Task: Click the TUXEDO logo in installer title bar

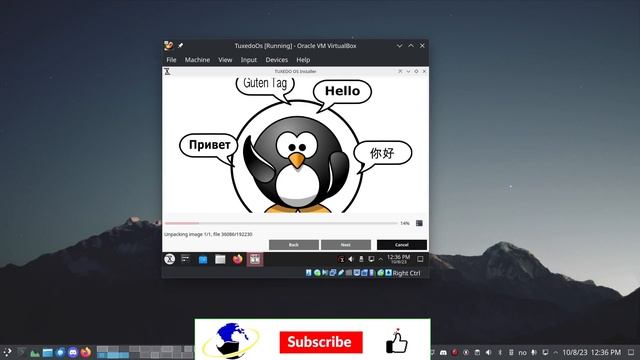Action: (167, 71)
